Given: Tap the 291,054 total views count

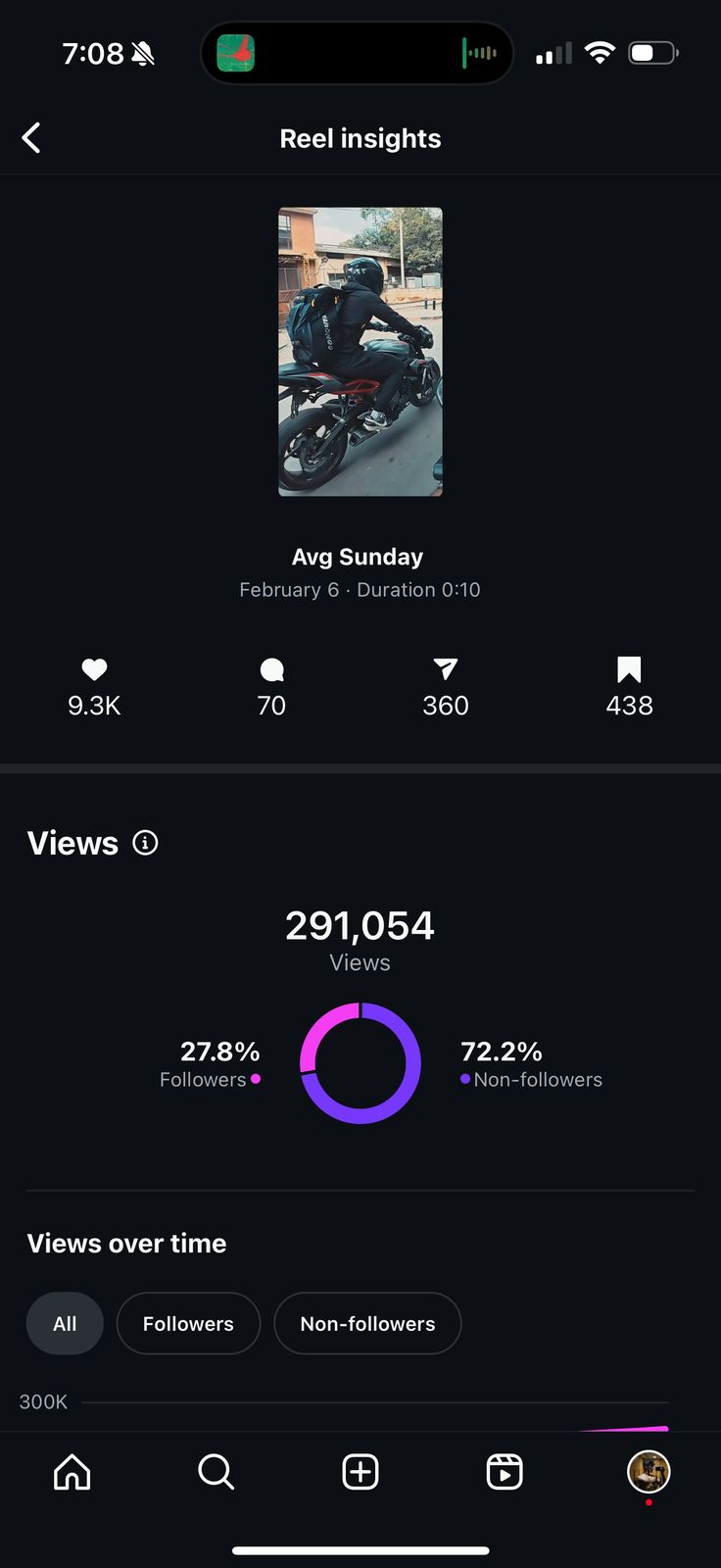Looking at the screenshot, I should click(360, 926).
